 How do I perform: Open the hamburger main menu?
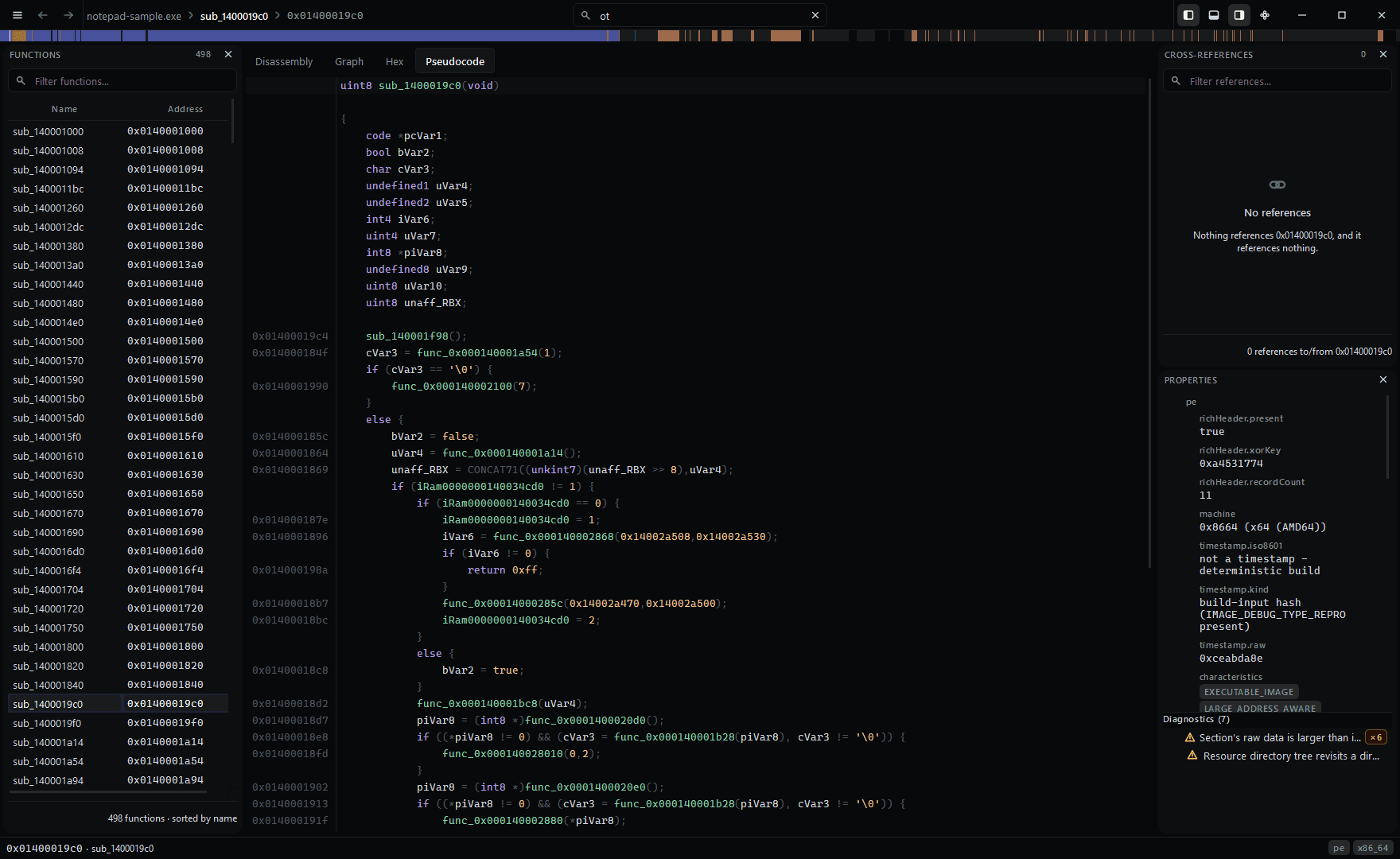pos(17,15)
